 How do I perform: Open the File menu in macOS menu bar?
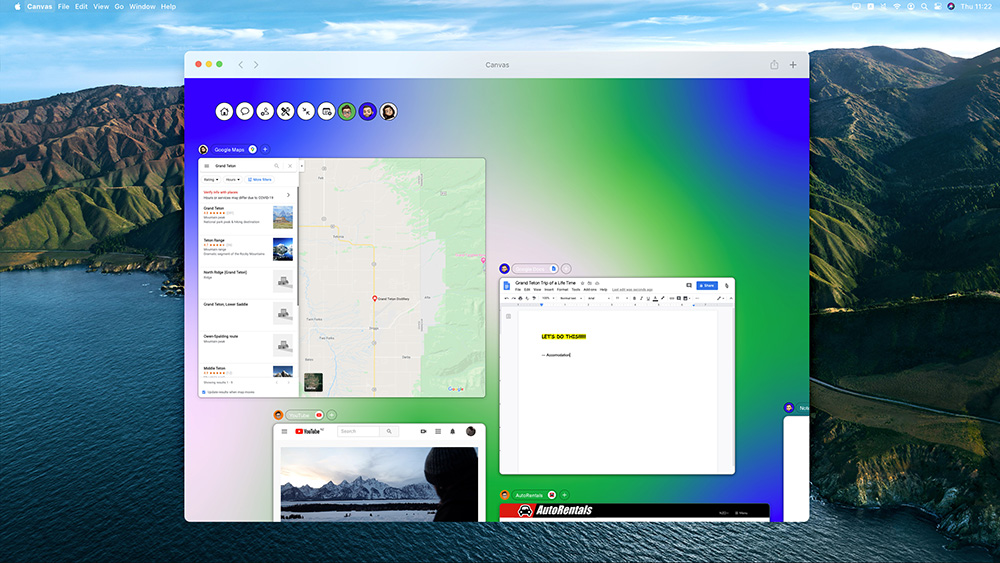click(x=63, y=6)
